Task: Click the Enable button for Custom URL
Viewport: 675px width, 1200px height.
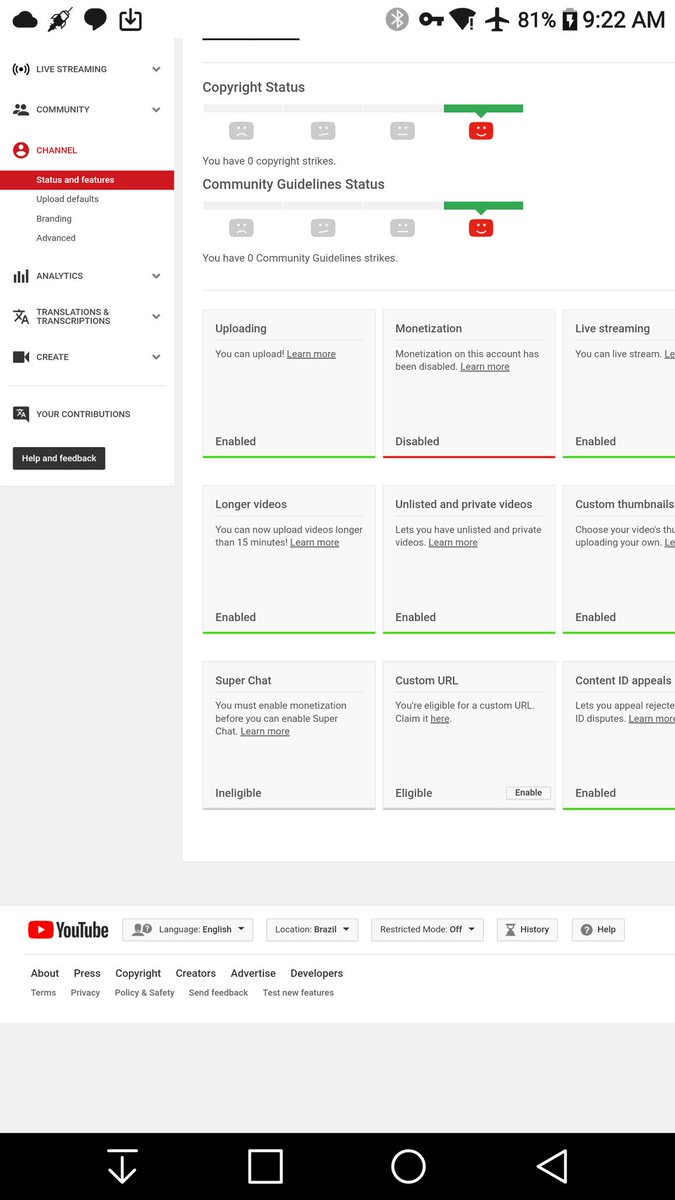Action: [x=528, y=793]
